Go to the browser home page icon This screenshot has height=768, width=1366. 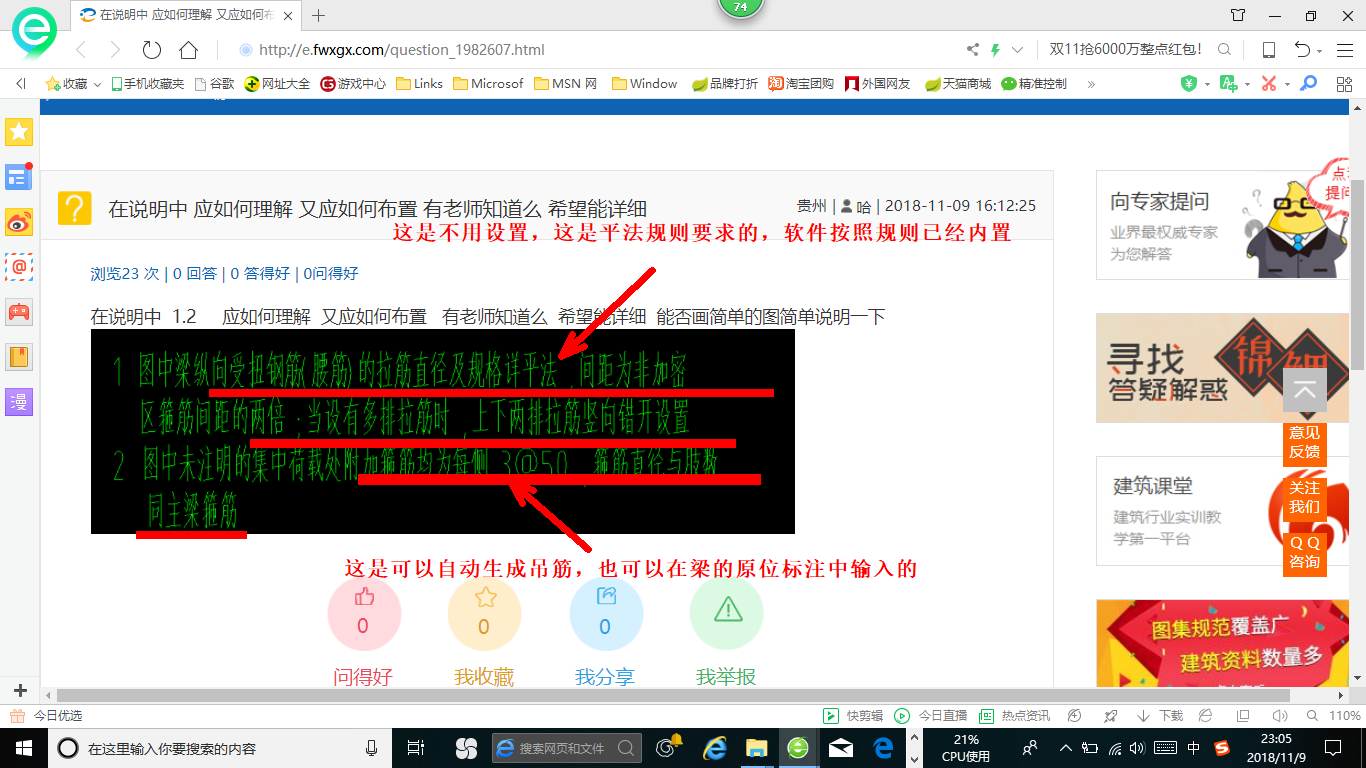(x=188, y=50)
